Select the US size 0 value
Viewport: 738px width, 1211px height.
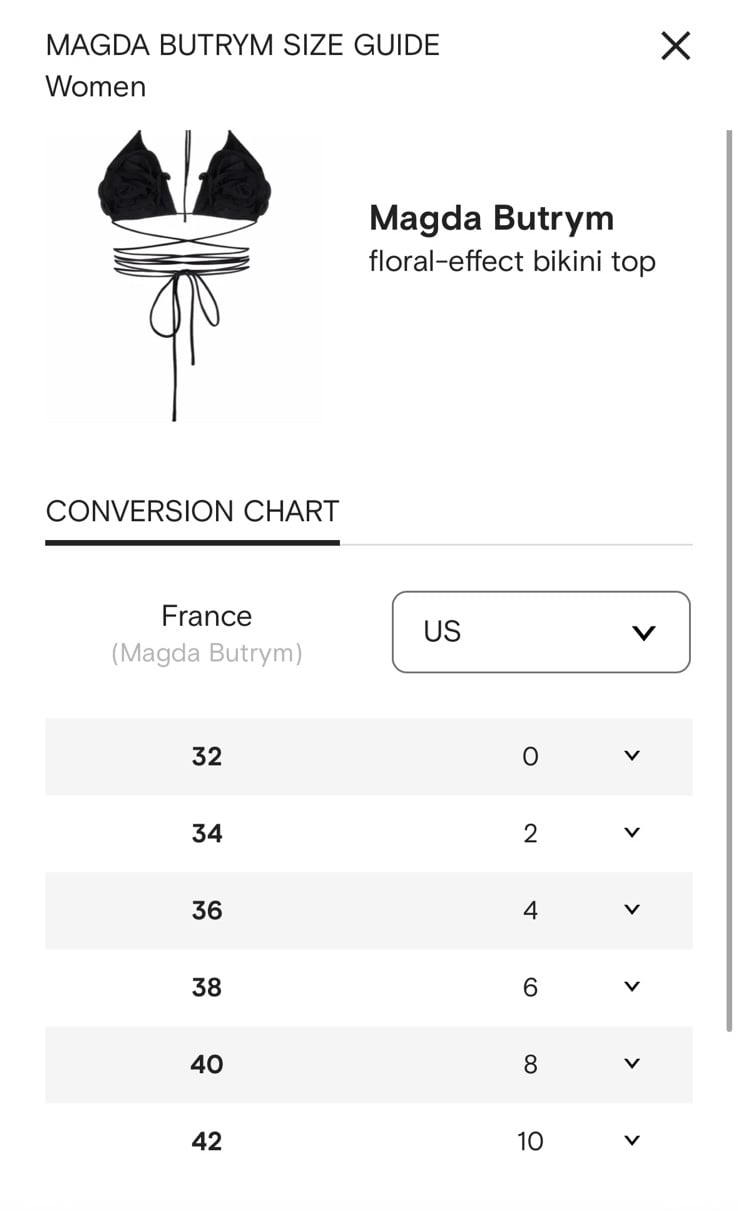(530, 757)
